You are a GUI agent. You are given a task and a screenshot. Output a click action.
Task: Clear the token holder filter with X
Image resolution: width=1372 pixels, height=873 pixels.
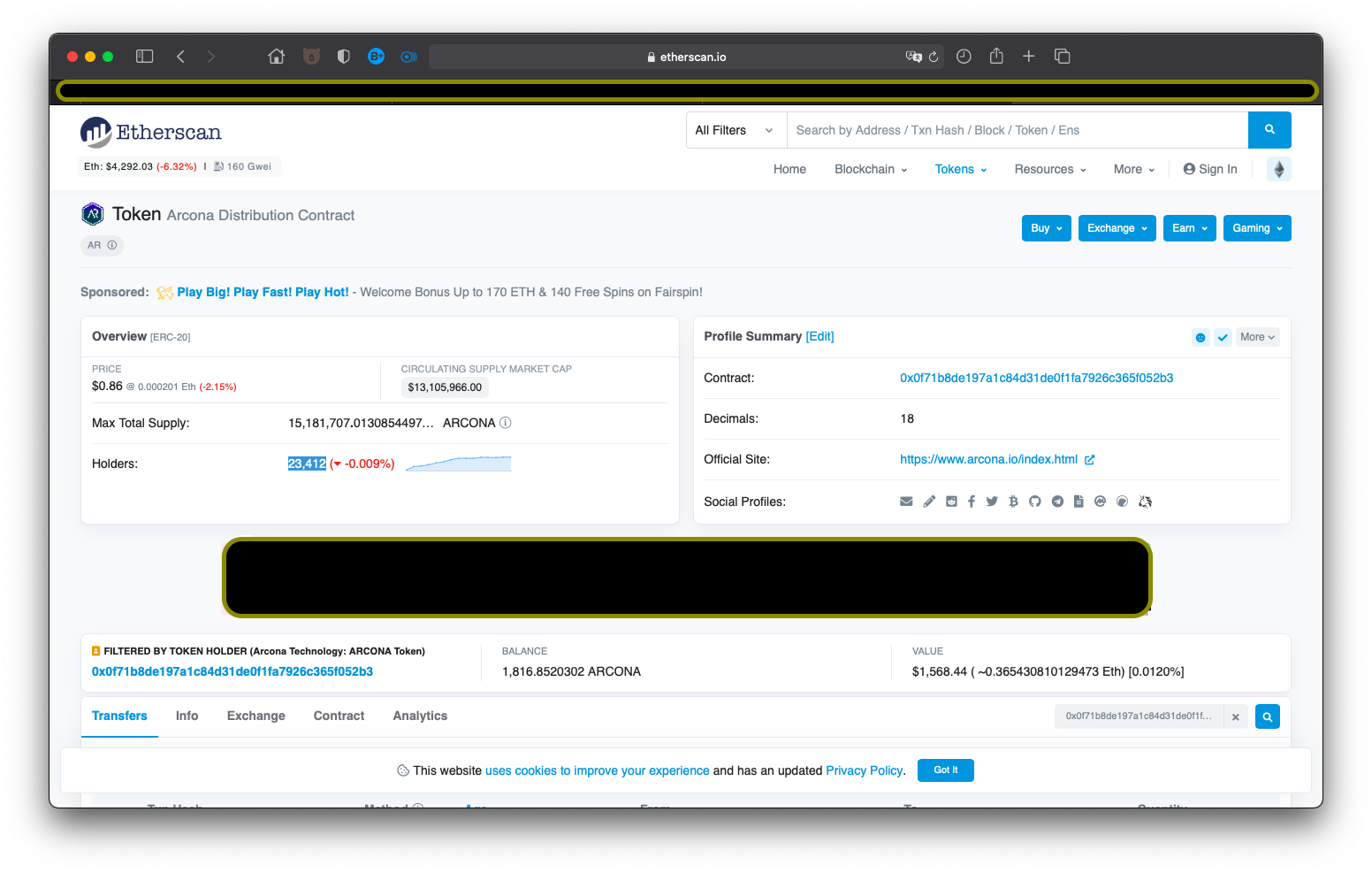[x=1236, y=716]
